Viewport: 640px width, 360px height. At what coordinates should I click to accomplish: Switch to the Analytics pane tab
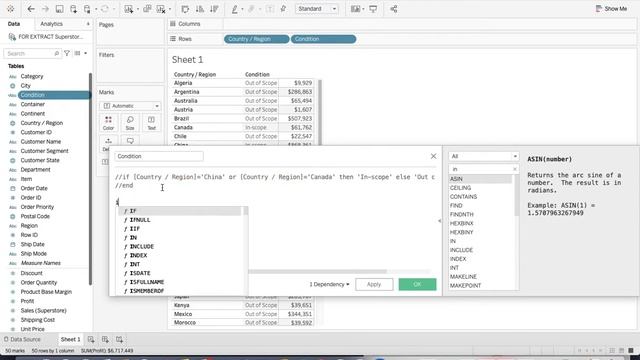tap(51, 24)
